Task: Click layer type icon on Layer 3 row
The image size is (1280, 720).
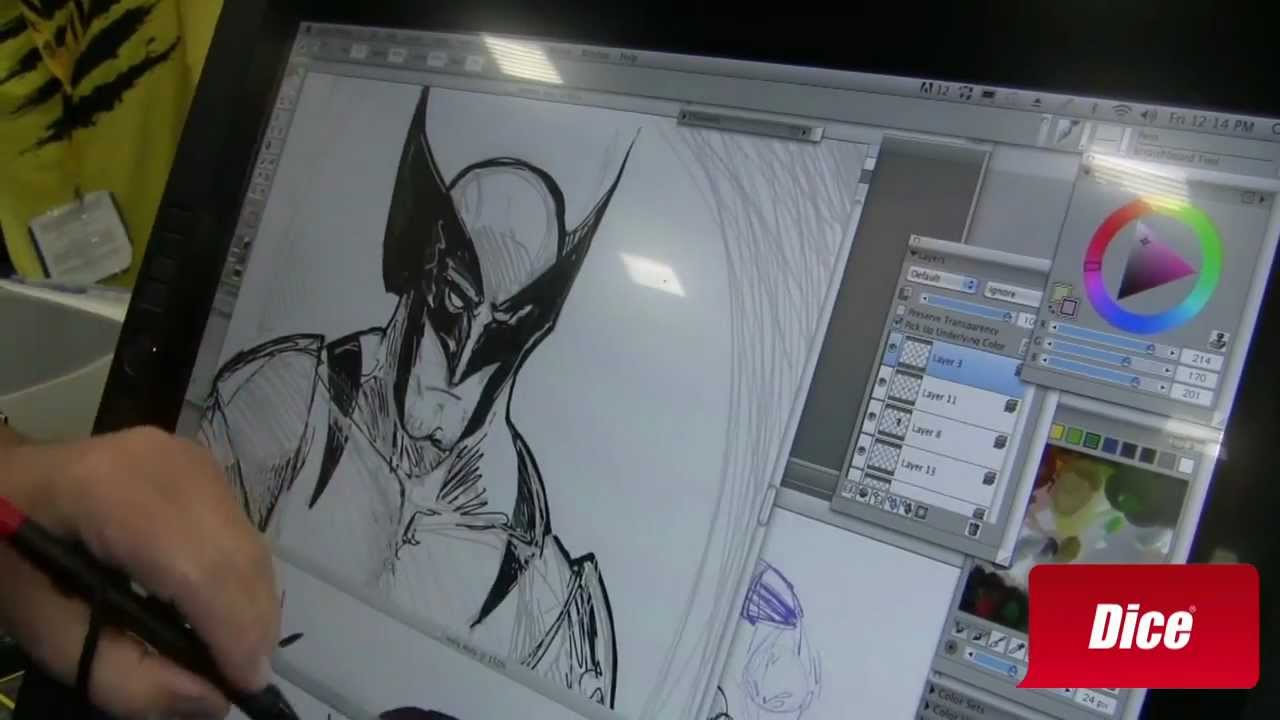Action: coord(1019,370)
